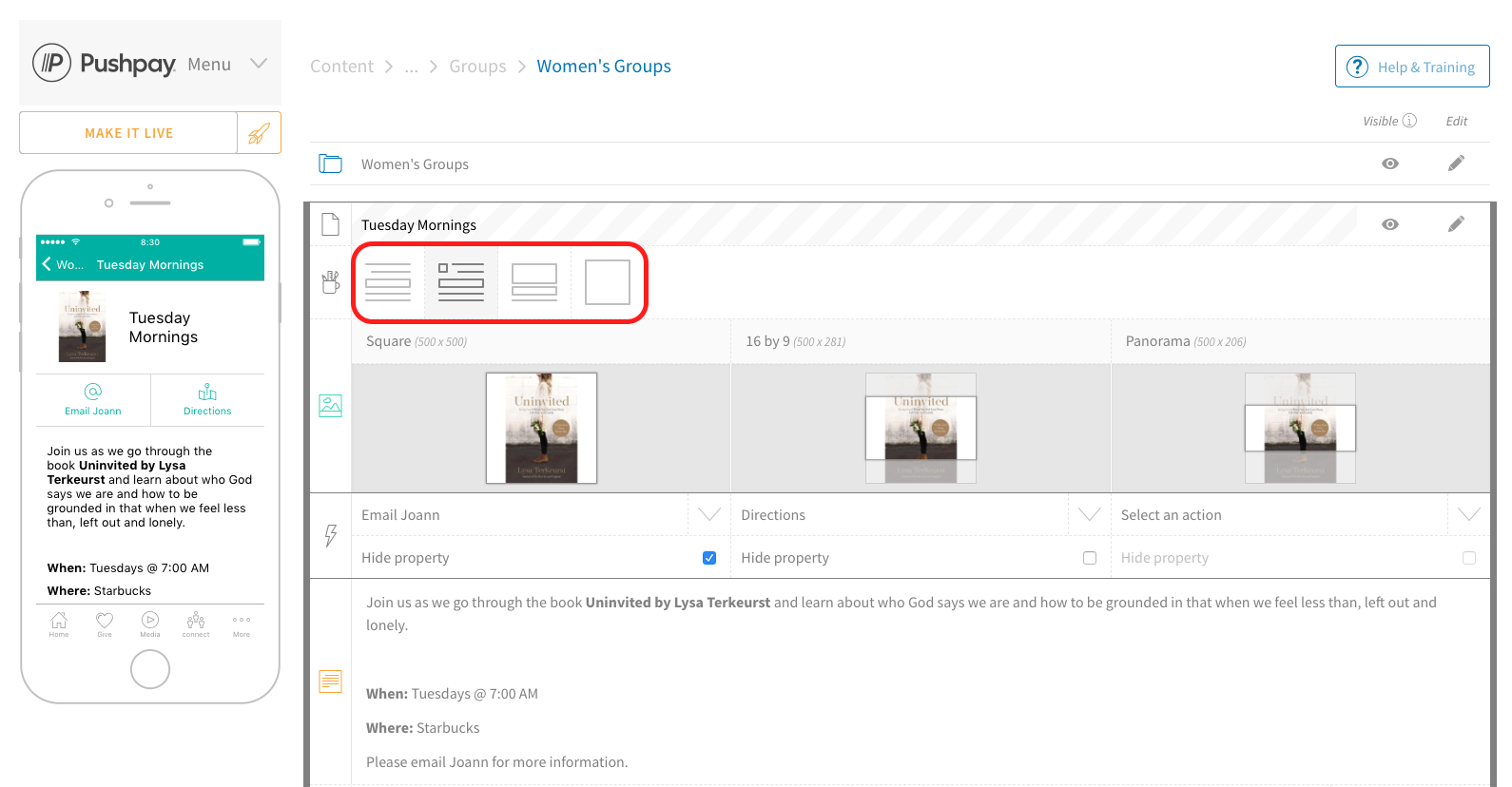Screen dimensions: 1512x787
Task: Open the Pushpay Menu dropdown
Action: click(x=258, y=64)
